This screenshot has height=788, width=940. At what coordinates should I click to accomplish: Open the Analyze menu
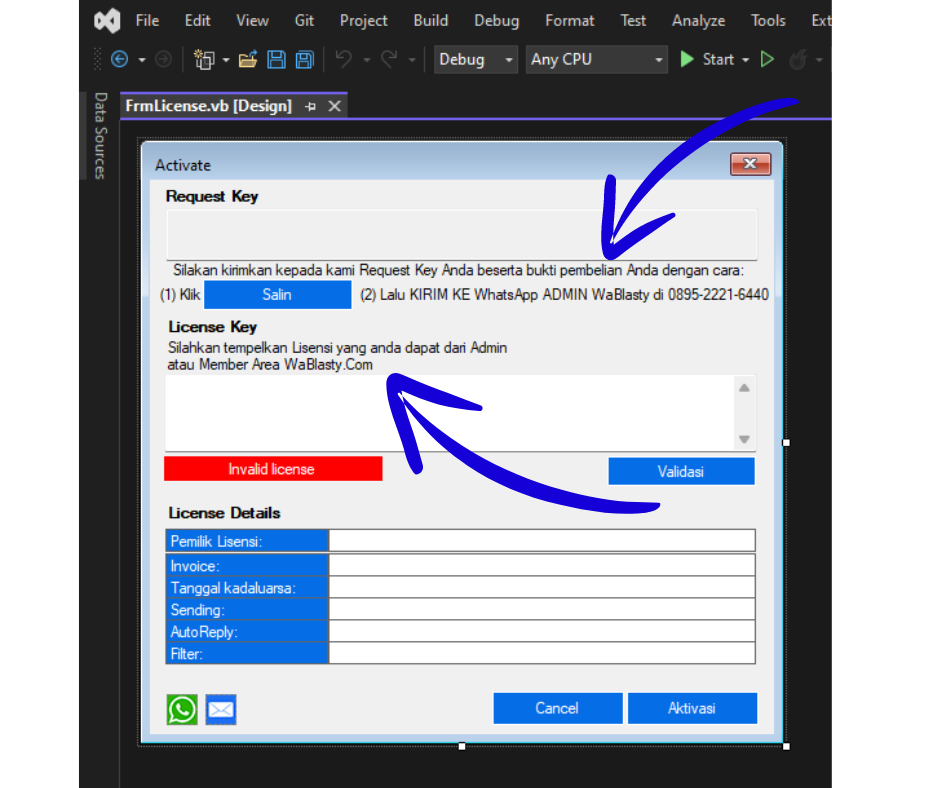[698, 20]
